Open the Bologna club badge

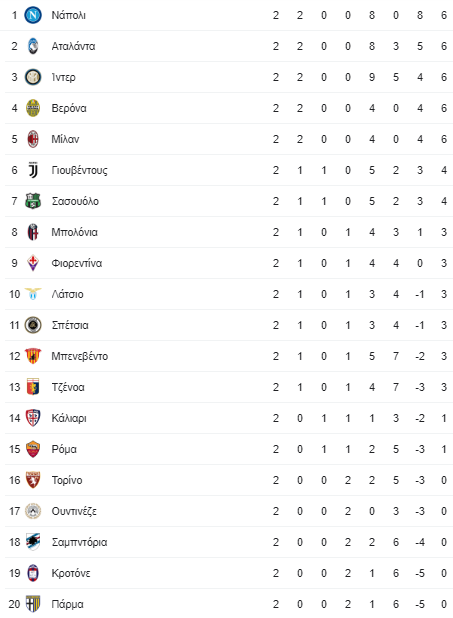(x=33, y=232)
